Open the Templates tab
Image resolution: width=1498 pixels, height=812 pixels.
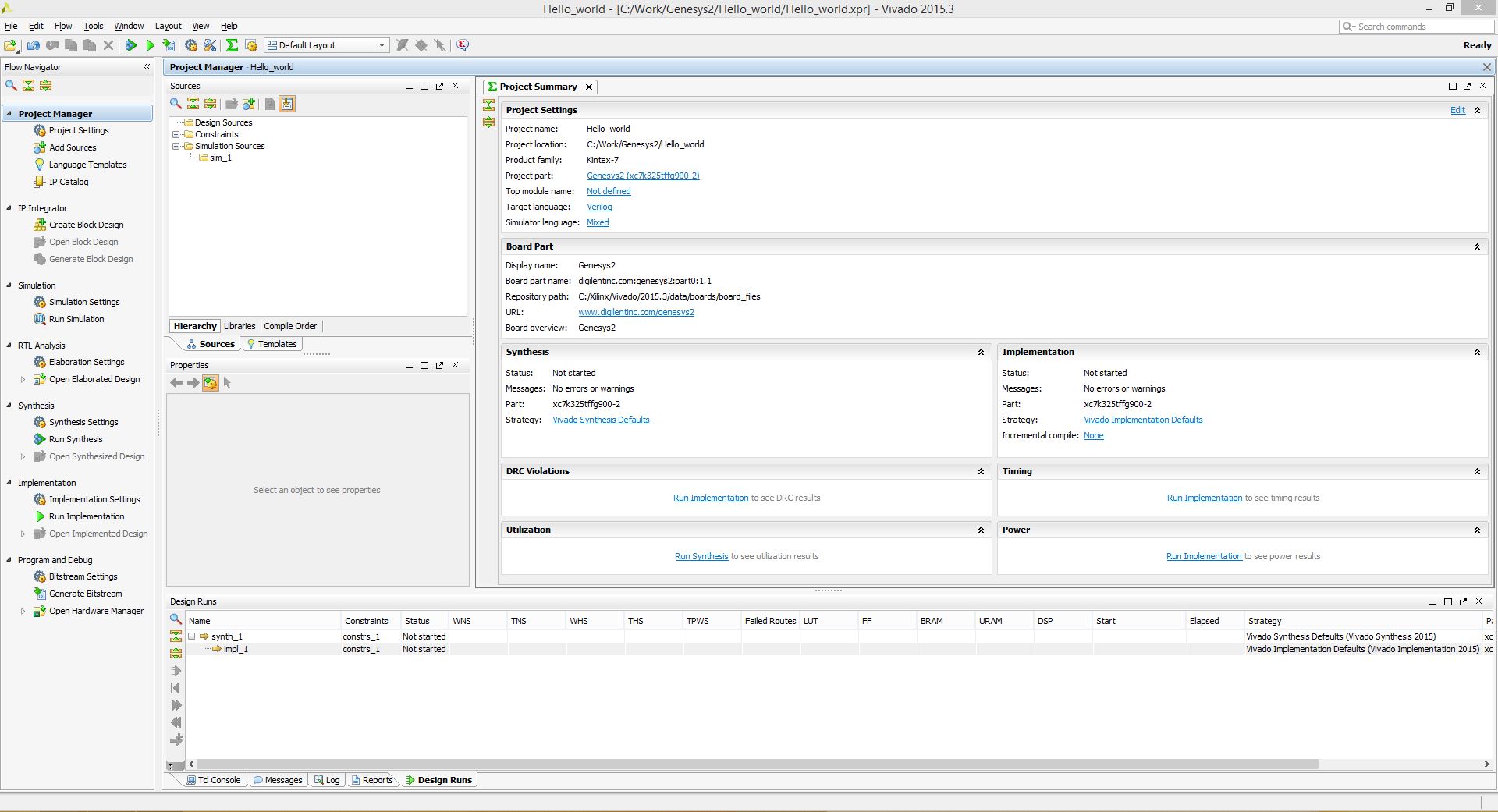[272, 344]
